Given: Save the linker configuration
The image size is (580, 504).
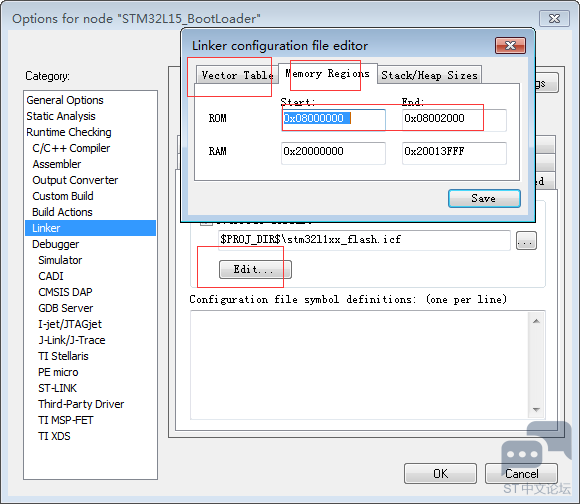Looking at the screenshot, I should [484, 199].
